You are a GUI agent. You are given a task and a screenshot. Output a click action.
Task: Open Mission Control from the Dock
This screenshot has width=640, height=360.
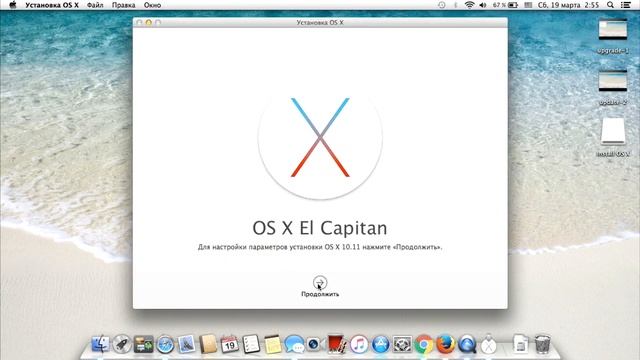click(143, 344)
